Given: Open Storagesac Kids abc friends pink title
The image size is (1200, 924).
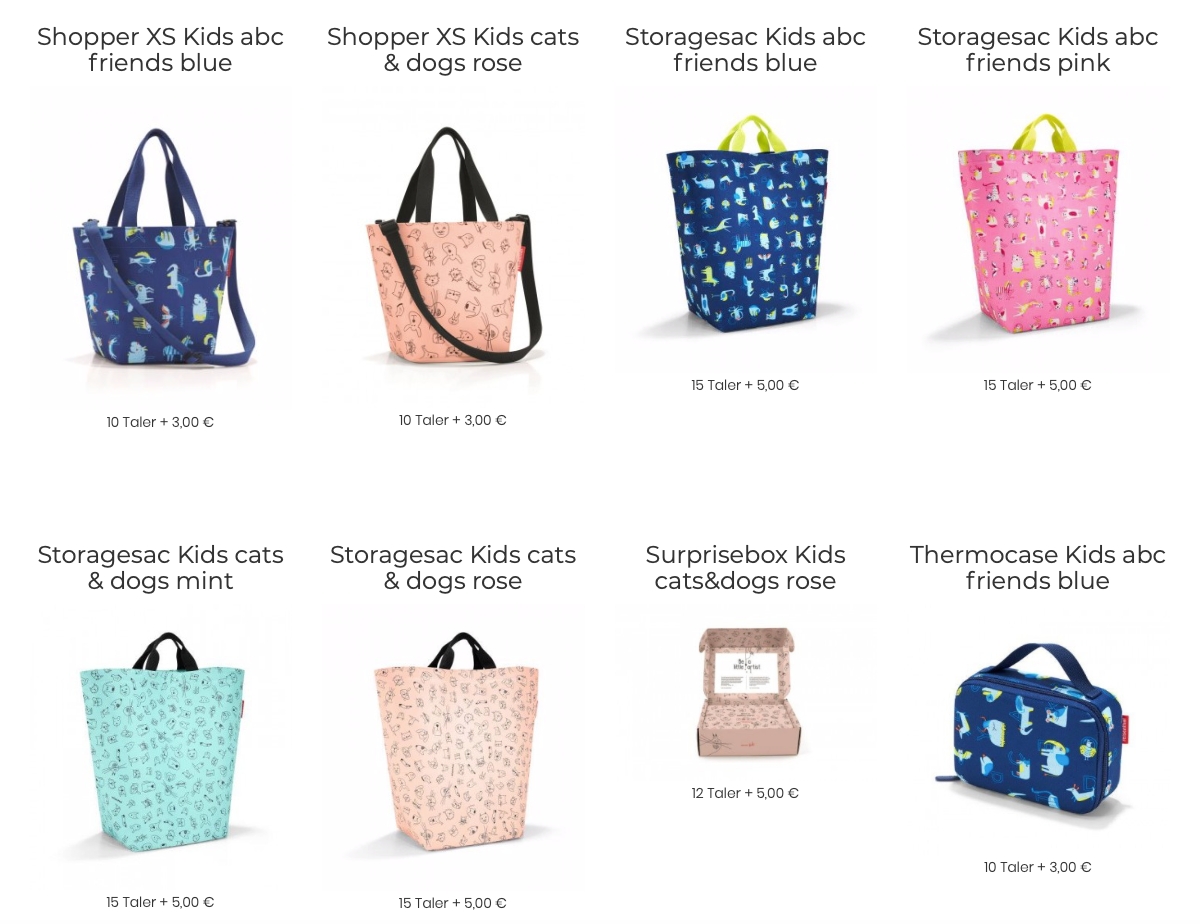Looking at the screenshot, I should click(1037, 50).
